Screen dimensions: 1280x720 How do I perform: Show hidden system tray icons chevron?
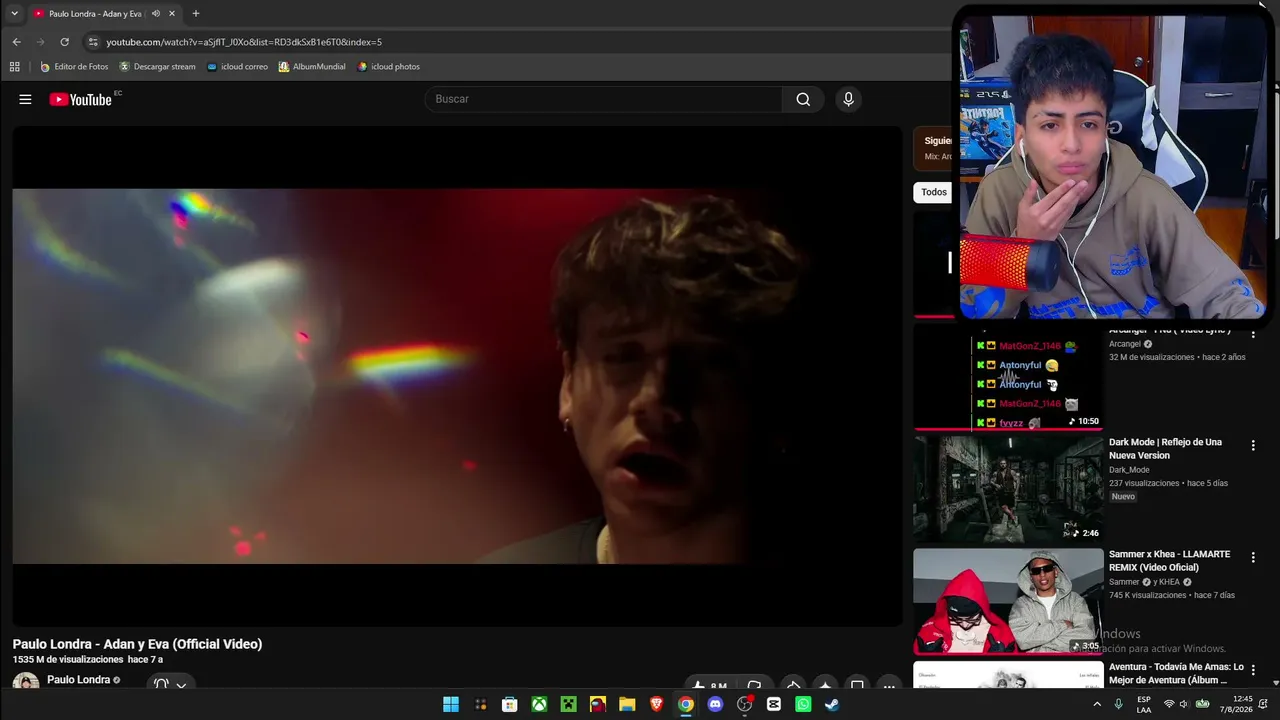pyautogui.click(x=1097, y=704)
